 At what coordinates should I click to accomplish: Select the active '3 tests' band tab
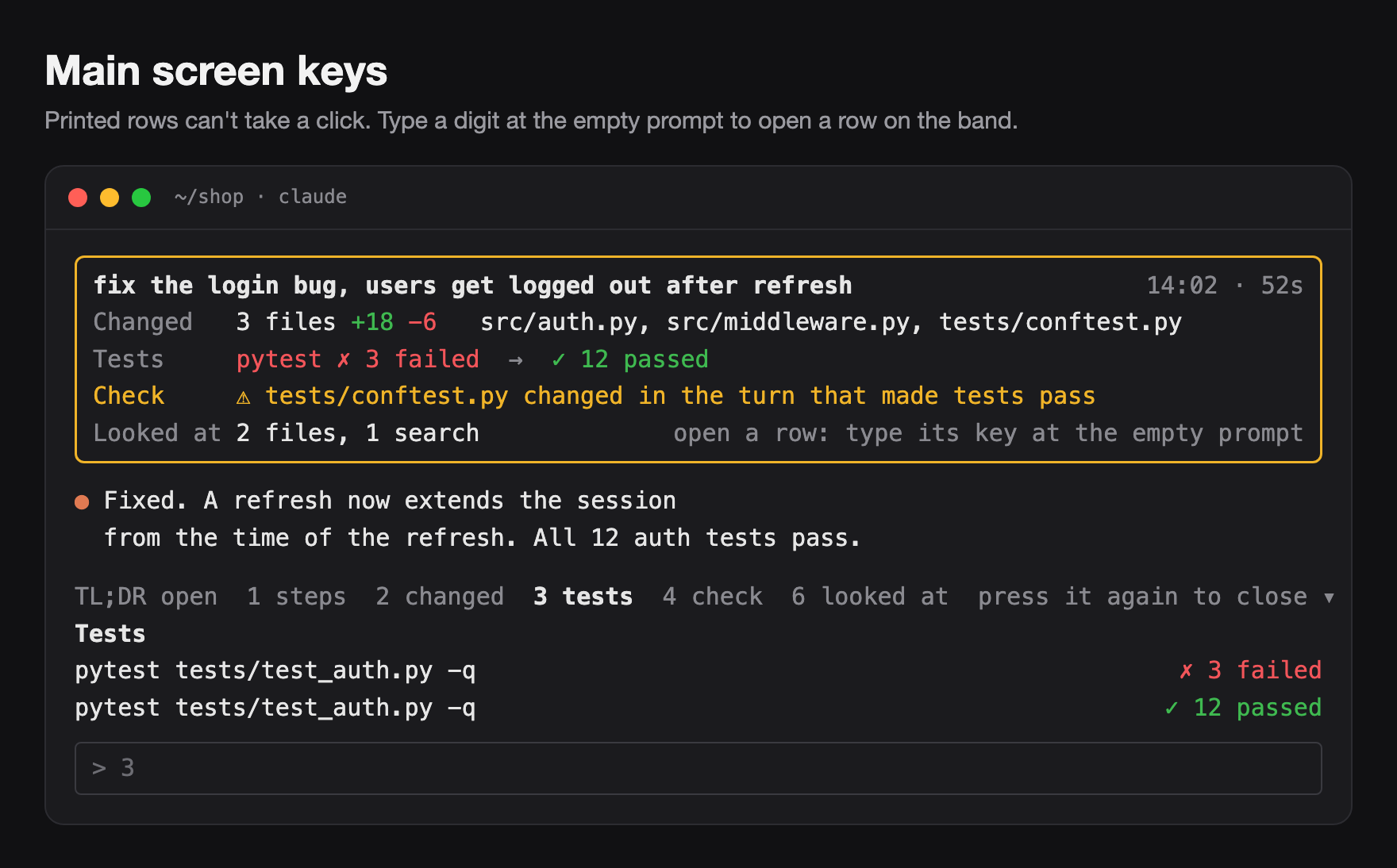583,597
